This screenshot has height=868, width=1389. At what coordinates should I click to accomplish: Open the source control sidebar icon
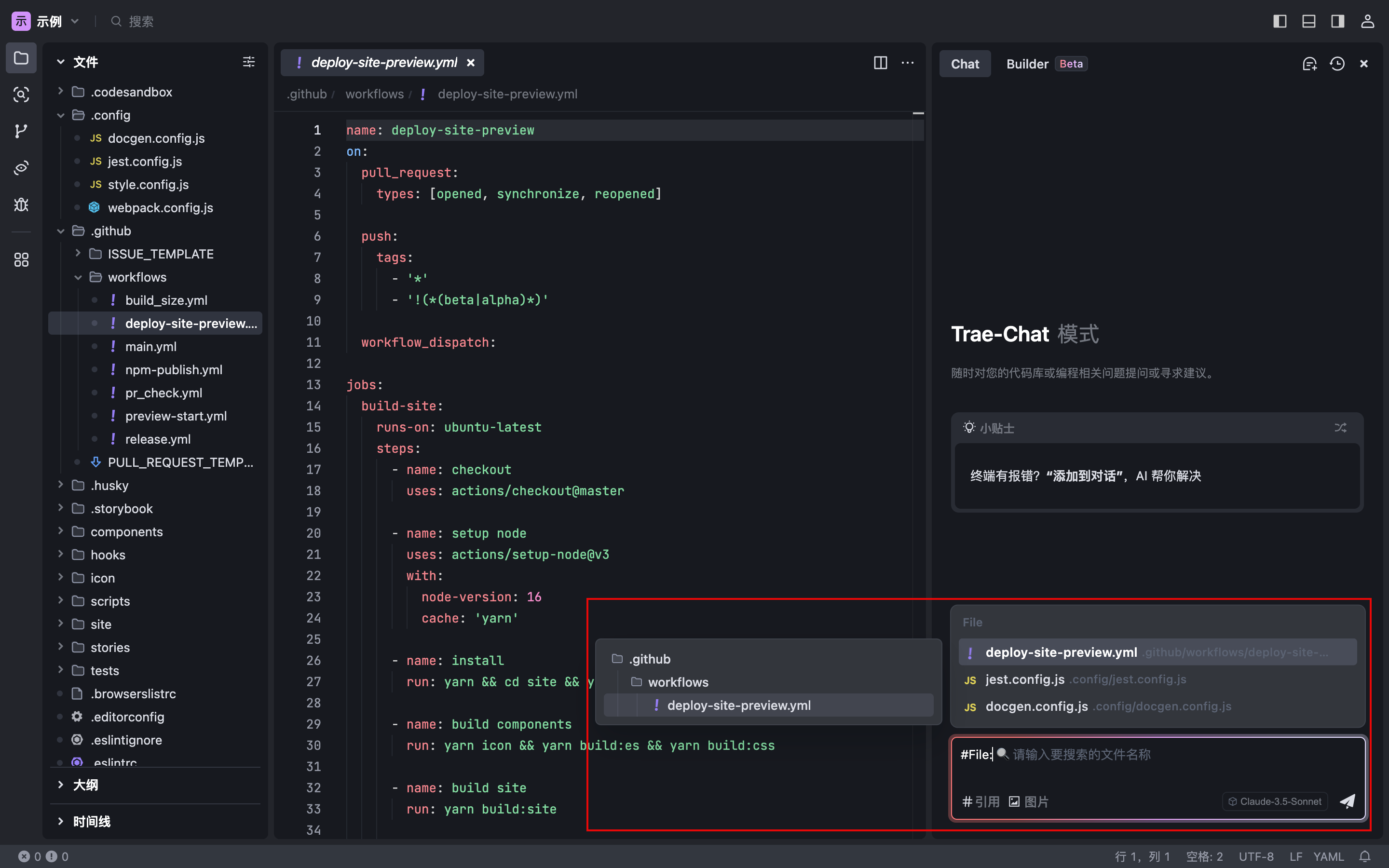21,131
